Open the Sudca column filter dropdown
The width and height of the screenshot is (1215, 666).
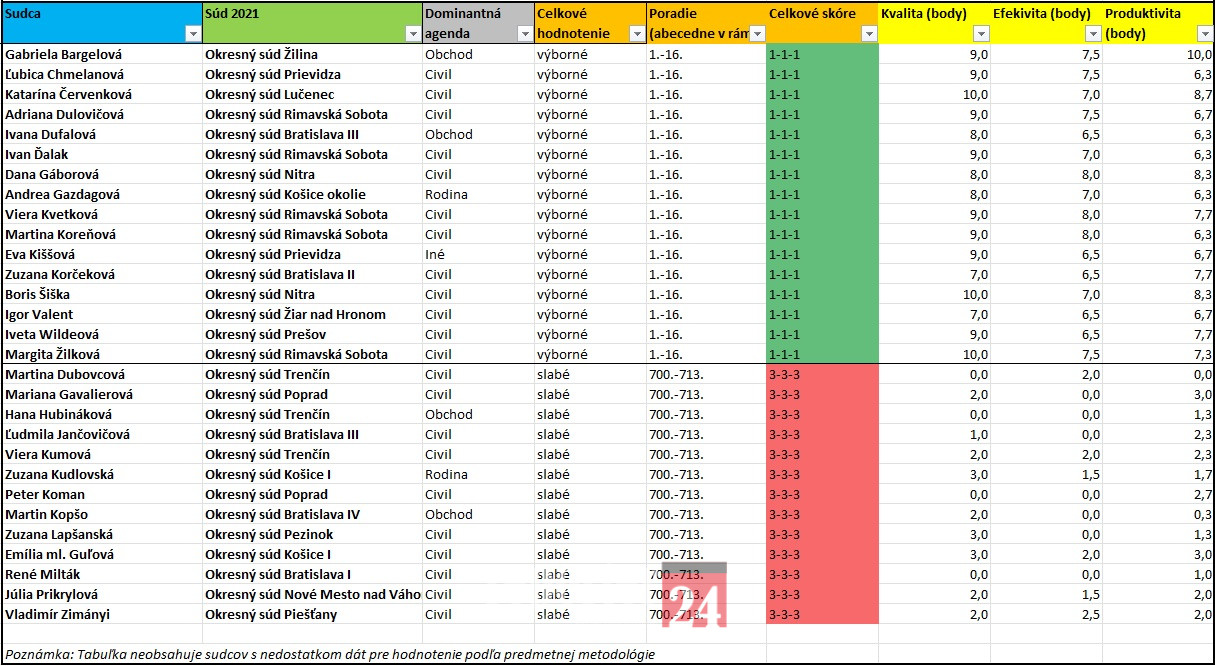193,34
